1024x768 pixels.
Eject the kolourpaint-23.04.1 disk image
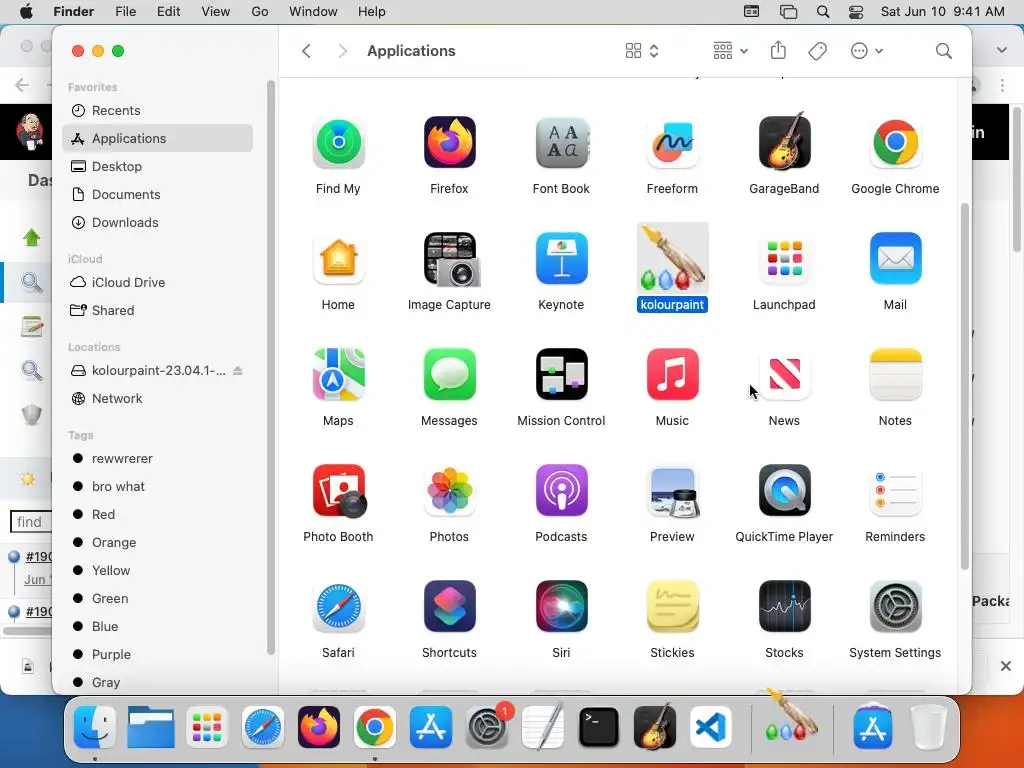pos(238,370)
